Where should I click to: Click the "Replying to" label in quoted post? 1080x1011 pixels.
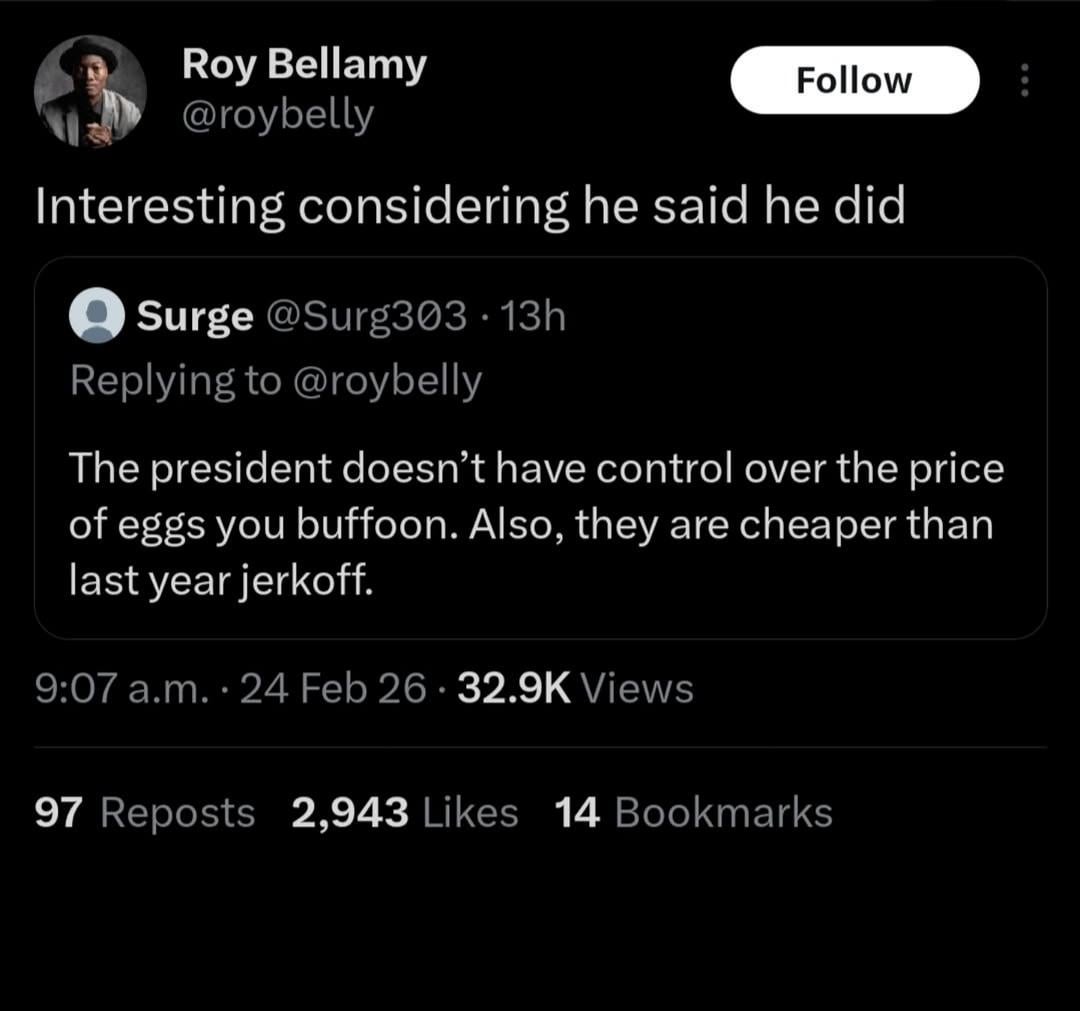click(175, 381)
